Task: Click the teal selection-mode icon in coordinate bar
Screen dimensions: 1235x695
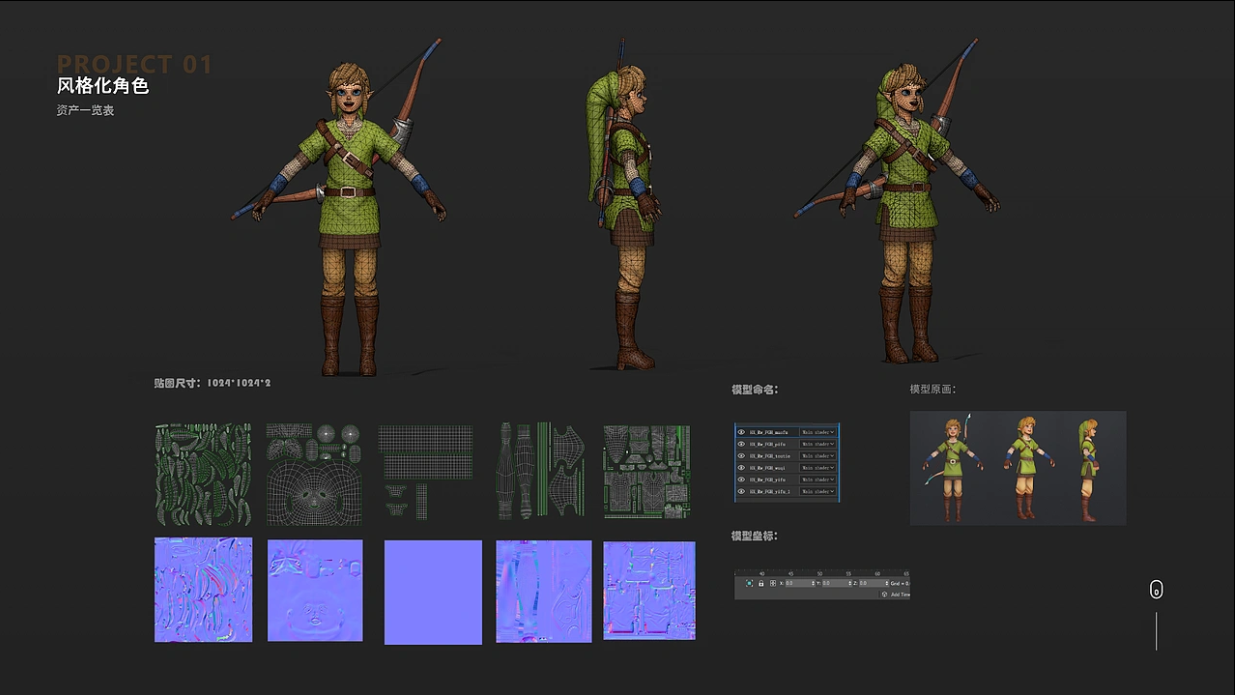Action: [749, 583]
